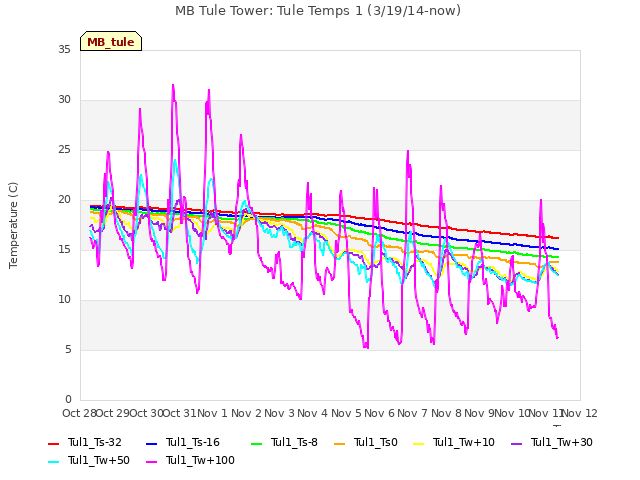Toggle the Tul1_Ts0 legend entry
This screenshot has width=640, height=480.
[x=366, y=442]
